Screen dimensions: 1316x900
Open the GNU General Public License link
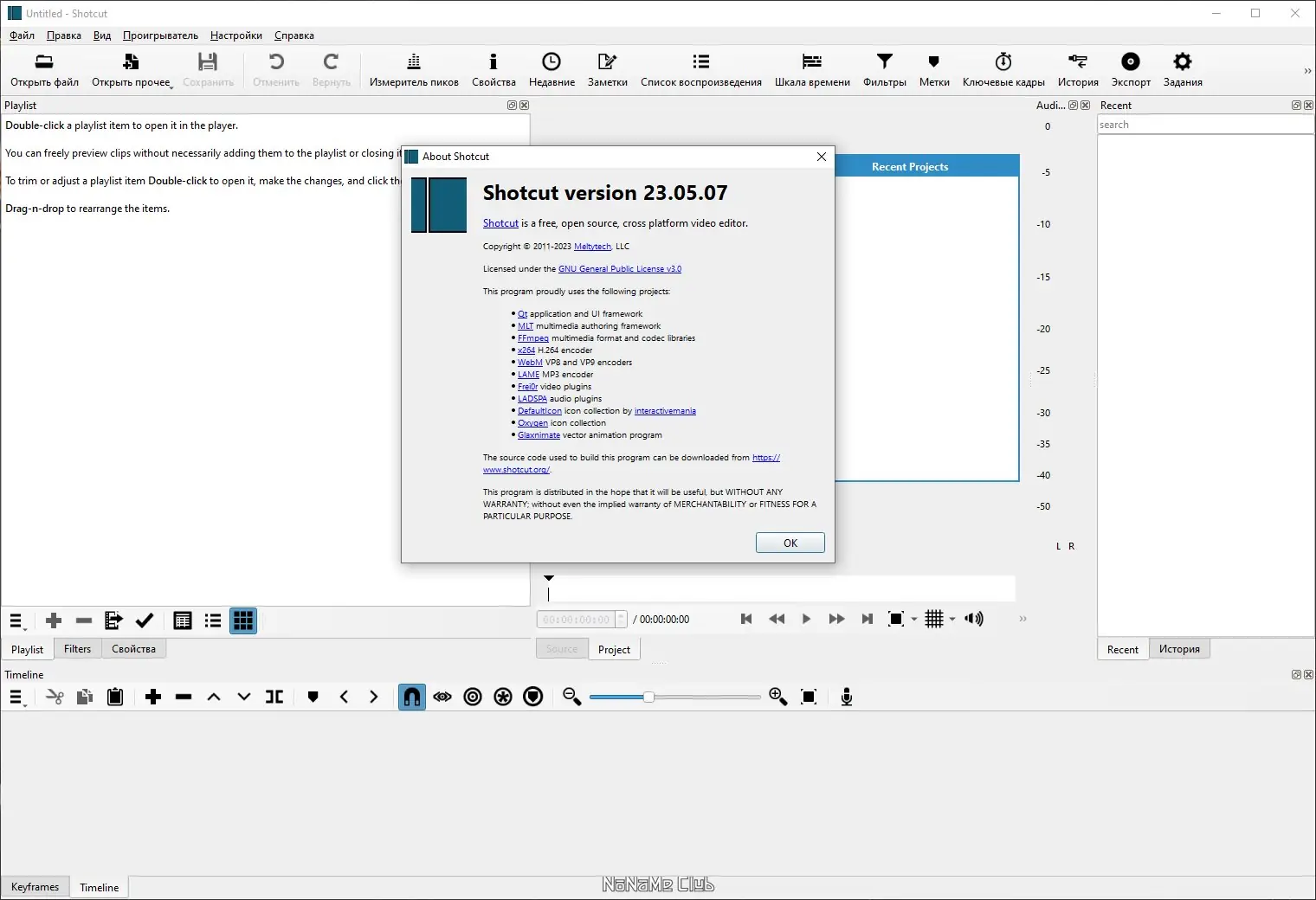coord(619,269)
